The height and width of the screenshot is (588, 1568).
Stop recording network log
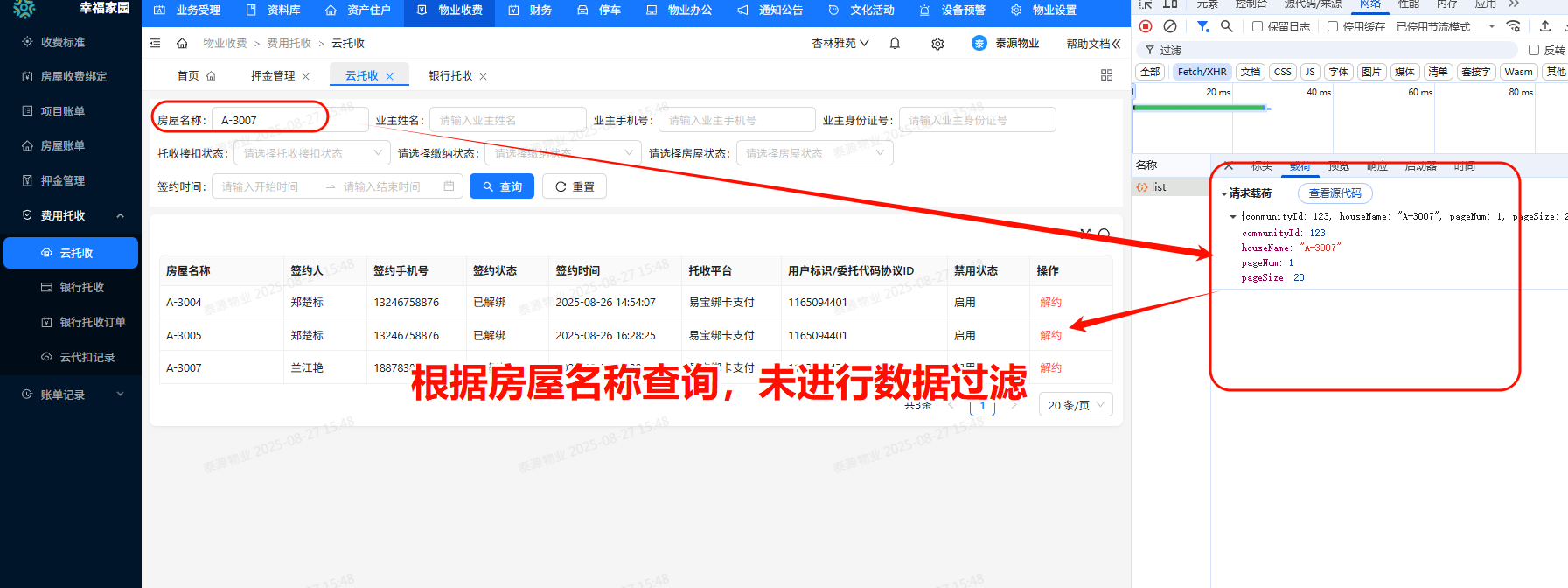point(1146,26)
